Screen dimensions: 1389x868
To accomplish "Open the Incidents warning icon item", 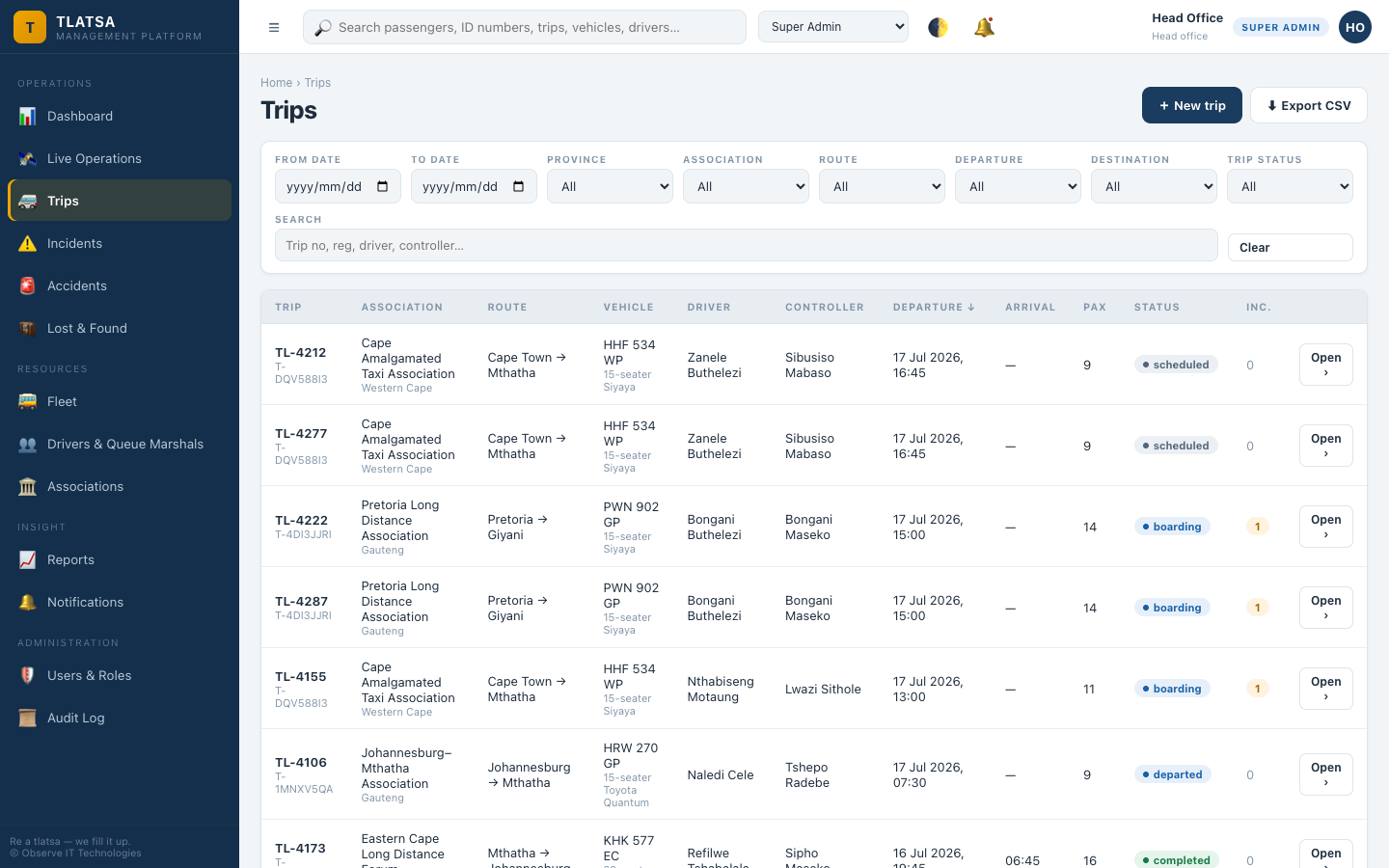I will (120, 243).
